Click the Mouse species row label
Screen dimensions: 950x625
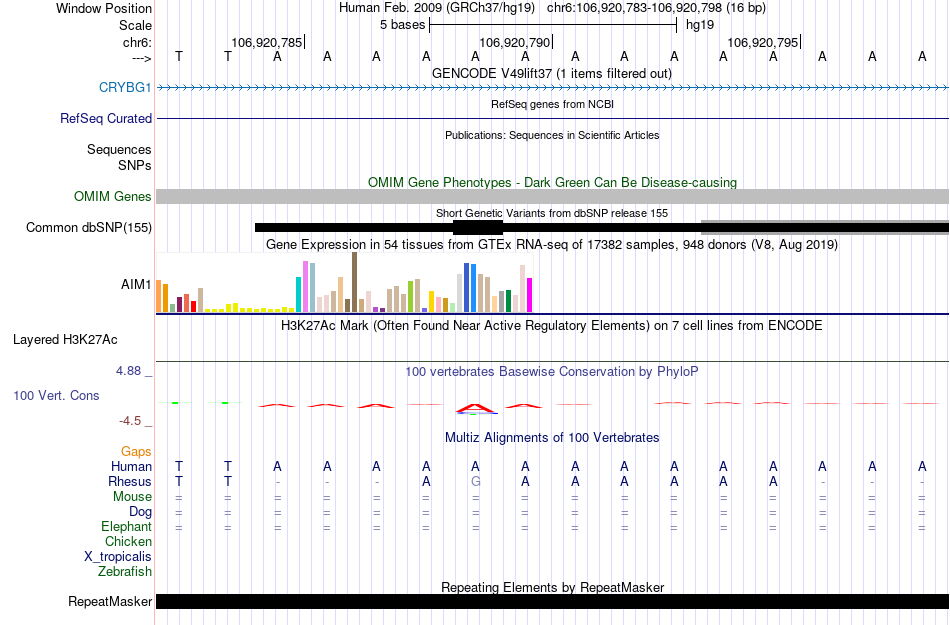(x=132, y=497)
